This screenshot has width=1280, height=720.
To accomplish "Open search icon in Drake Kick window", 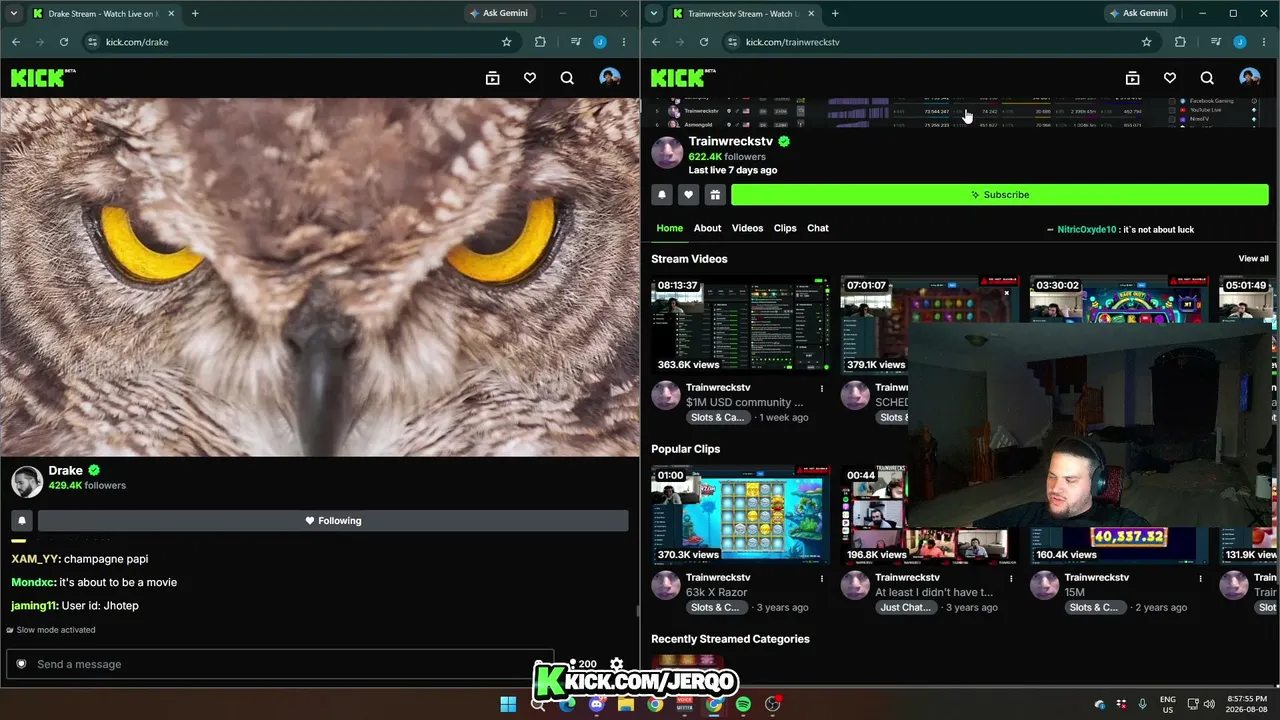I will (x=567, y=78).
